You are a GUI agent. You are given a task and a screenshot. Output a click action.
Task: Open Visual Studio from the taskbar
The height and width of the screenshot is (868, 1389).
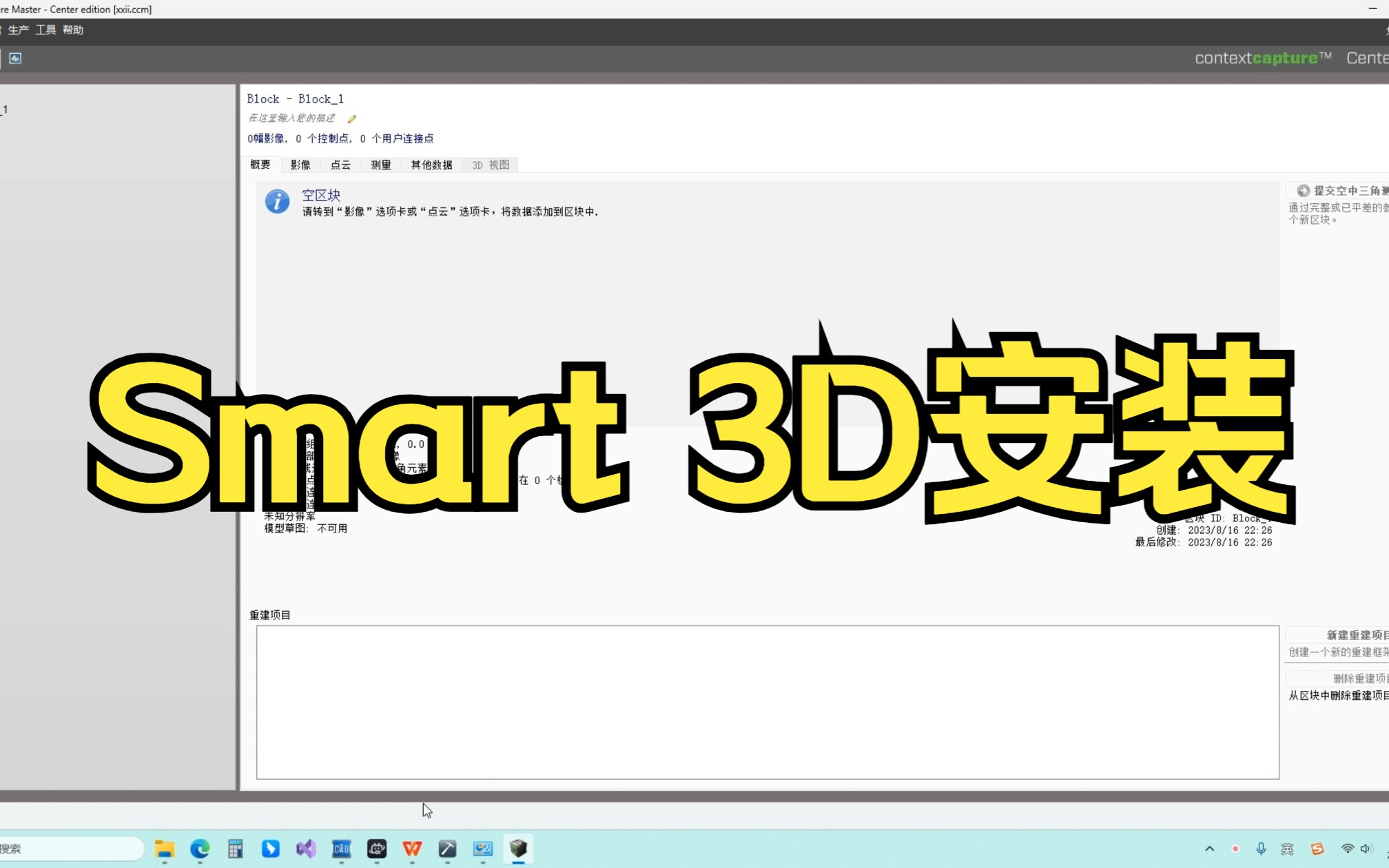pos(306,849)
